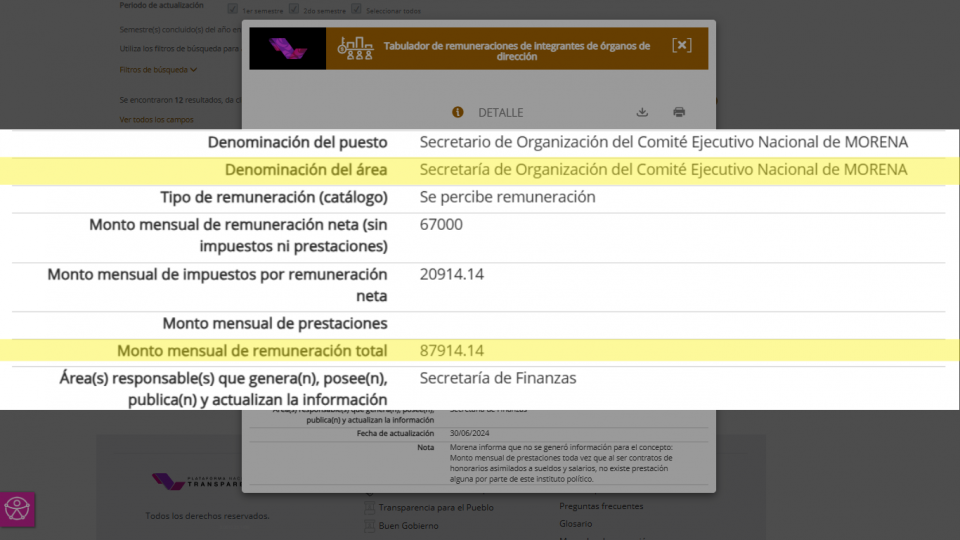Viewport: 960px width, 540px height.
Task: Click the organization chart icon in header
Action: (x=355, y=47)
